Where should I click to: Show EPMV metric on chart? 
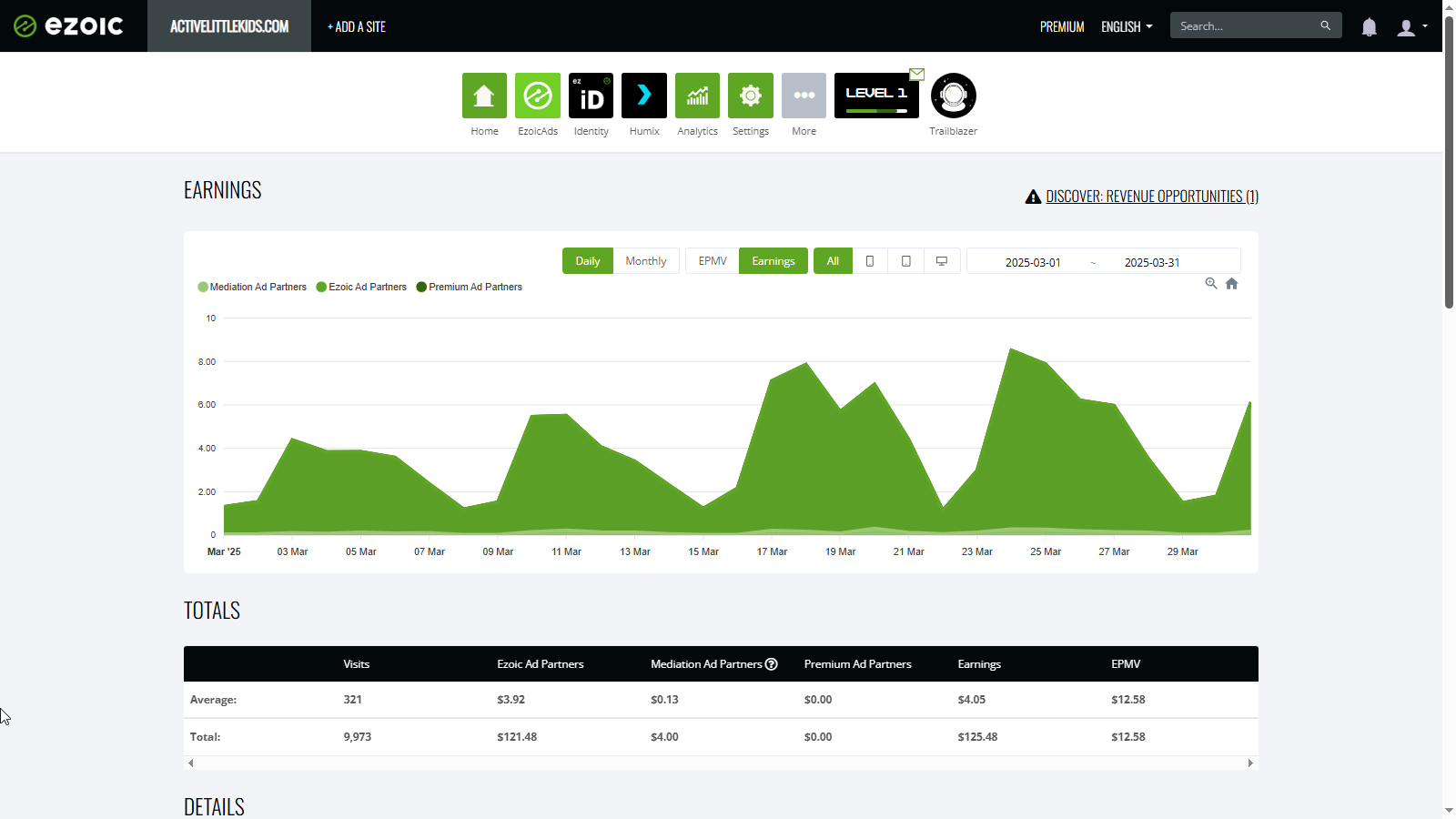pyautogui.click(x=713, y=261)
